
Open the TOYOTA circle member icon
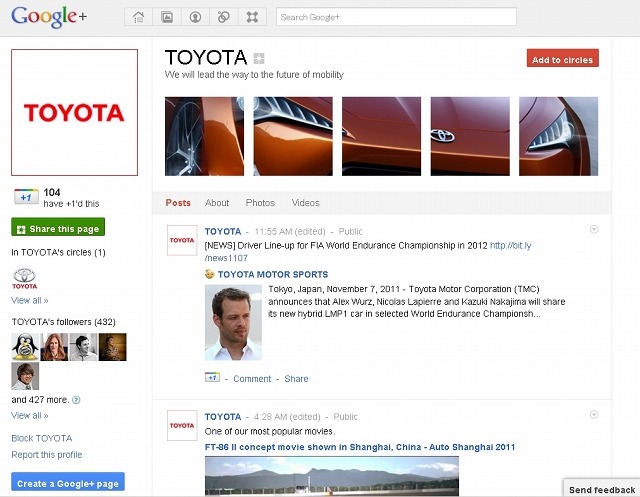(x=24, y=279)
